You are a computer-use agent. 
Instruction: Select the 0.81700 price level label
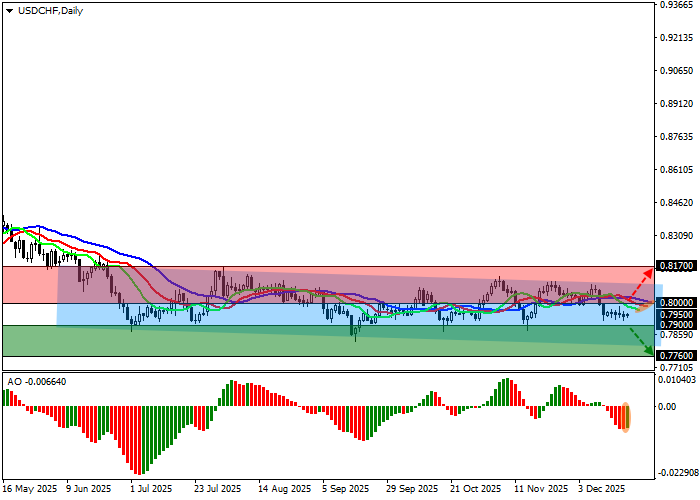676,266
